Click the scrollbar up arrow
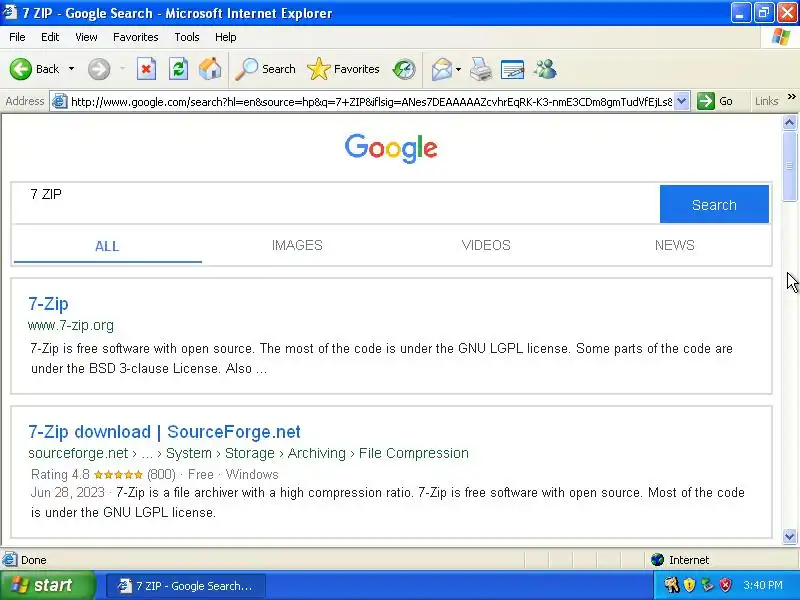800x600 pixels. point(789,122)
